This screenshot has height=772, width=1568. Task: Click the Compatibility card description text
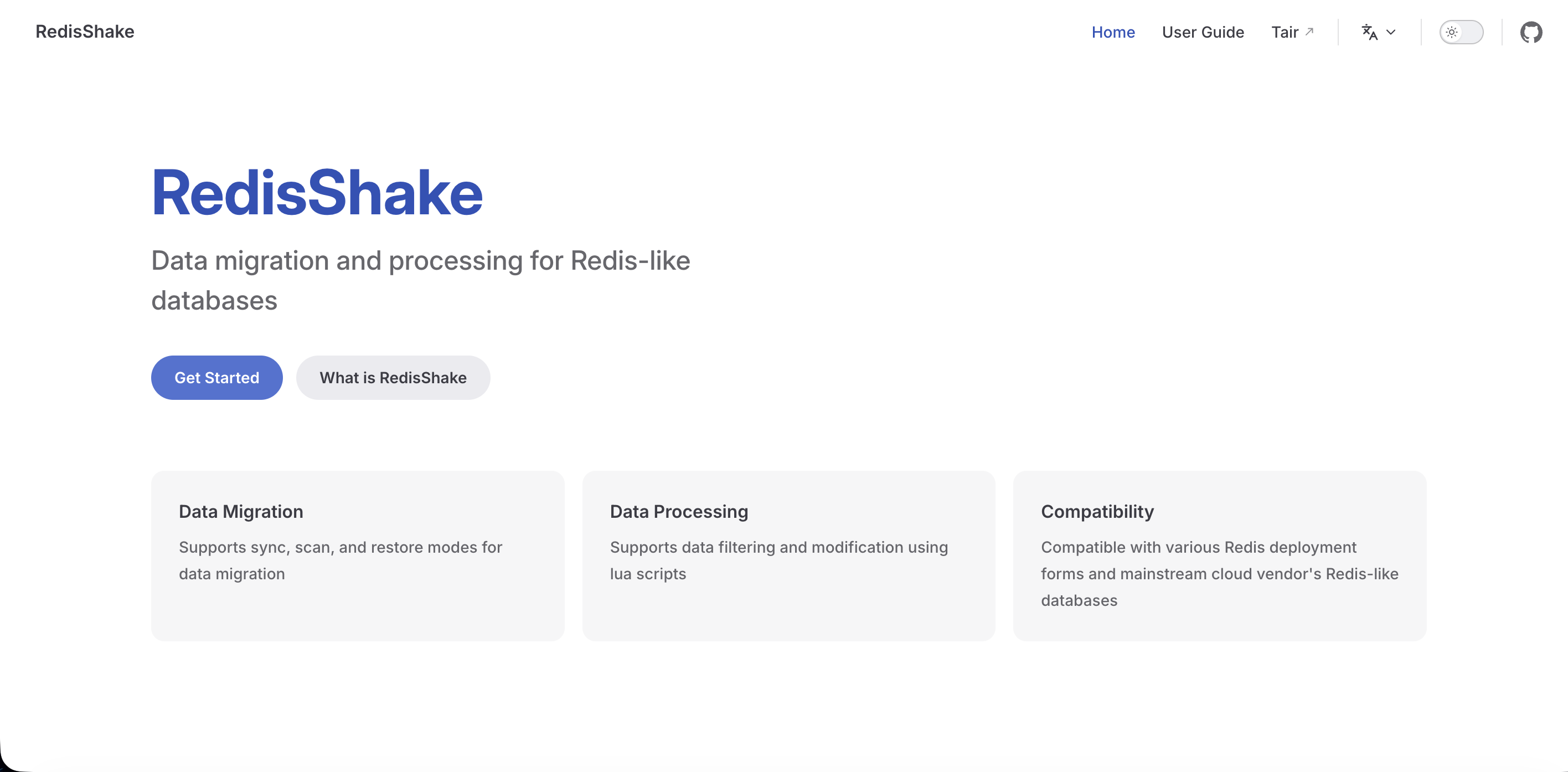1219,574
